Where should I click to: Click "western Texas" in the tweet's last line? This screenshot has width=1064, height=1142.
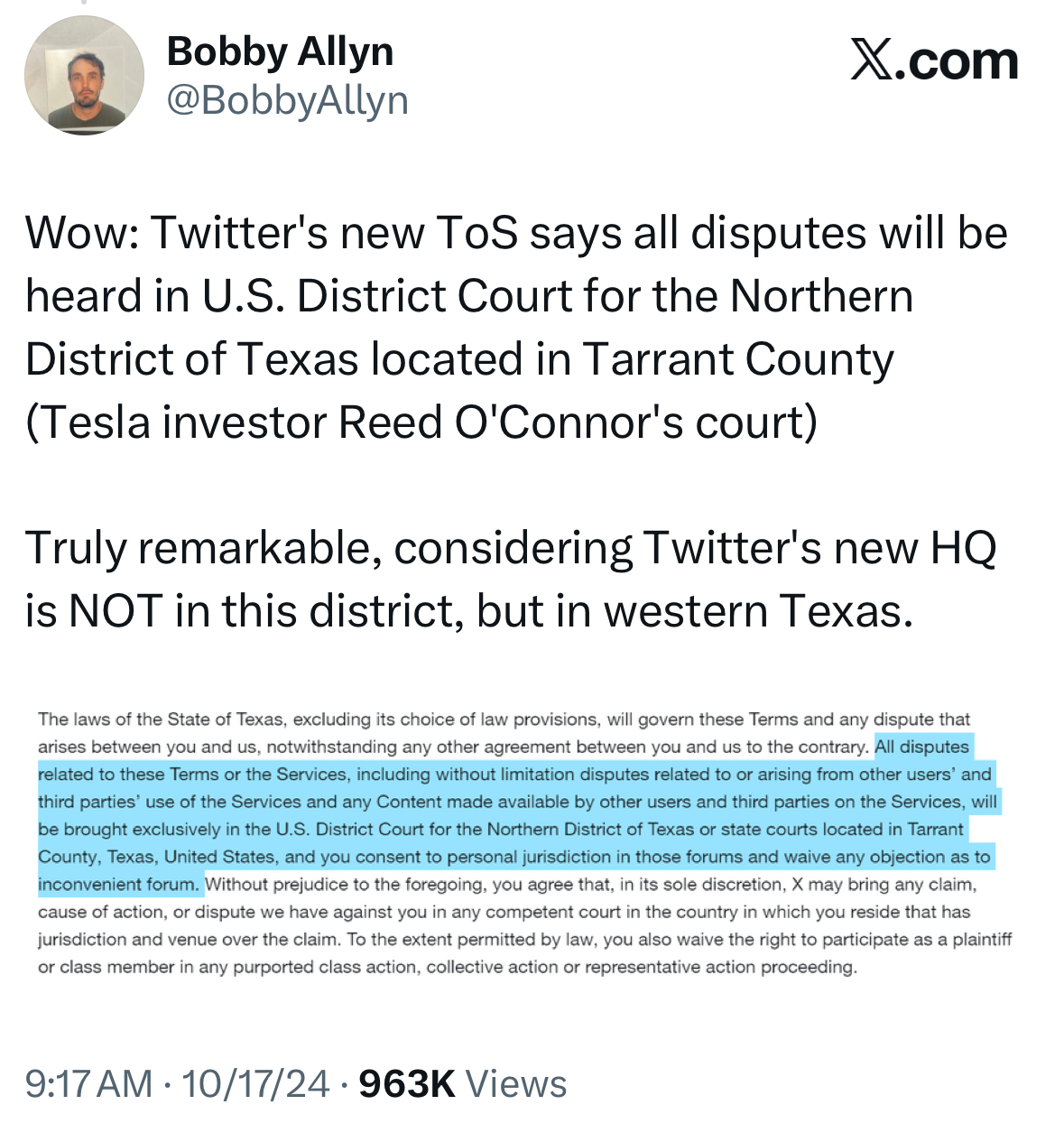coord(758,611)
